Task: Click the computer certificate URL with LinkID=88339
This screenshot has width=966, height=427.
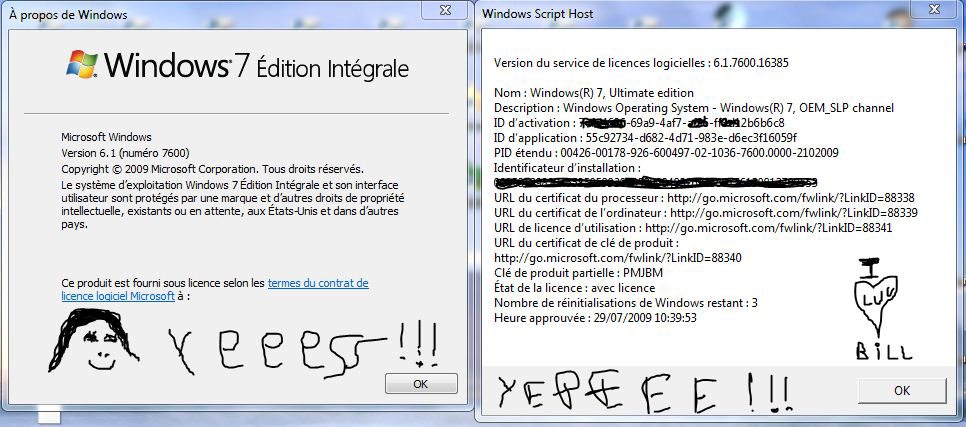Action: coord(794,213)
